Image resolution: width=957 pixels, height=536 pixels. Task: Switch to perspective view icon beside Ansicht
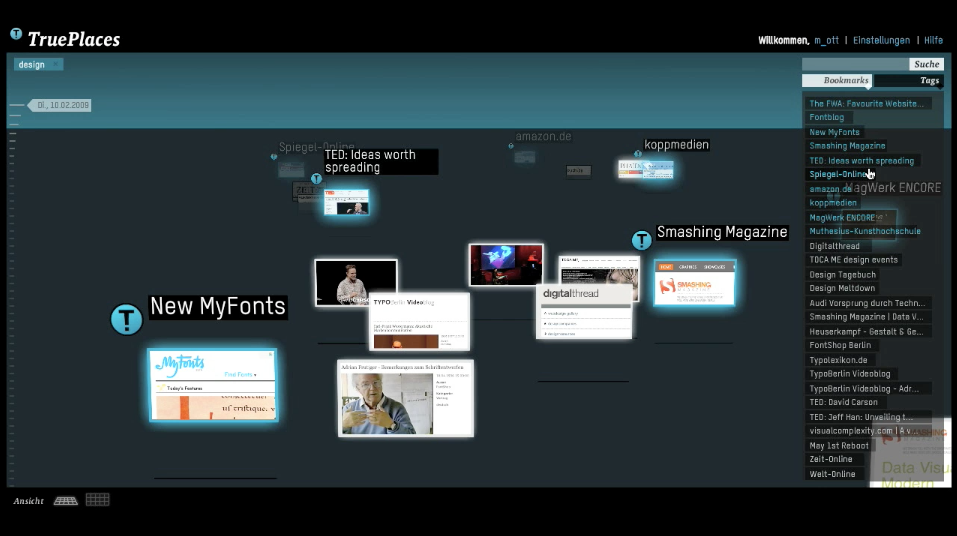click(65, 500)
